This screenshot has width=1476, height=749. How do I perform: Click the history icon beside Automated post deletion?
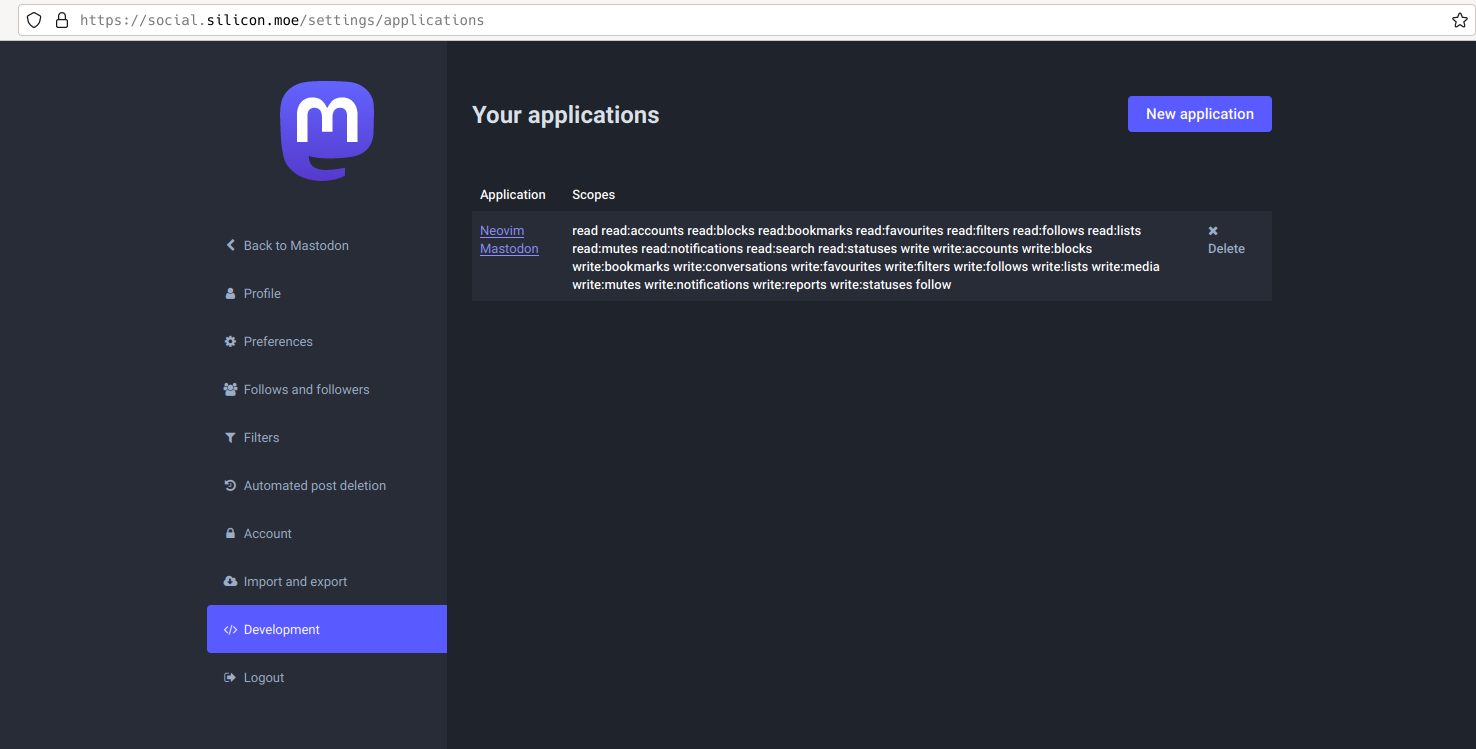coord(230,485)
